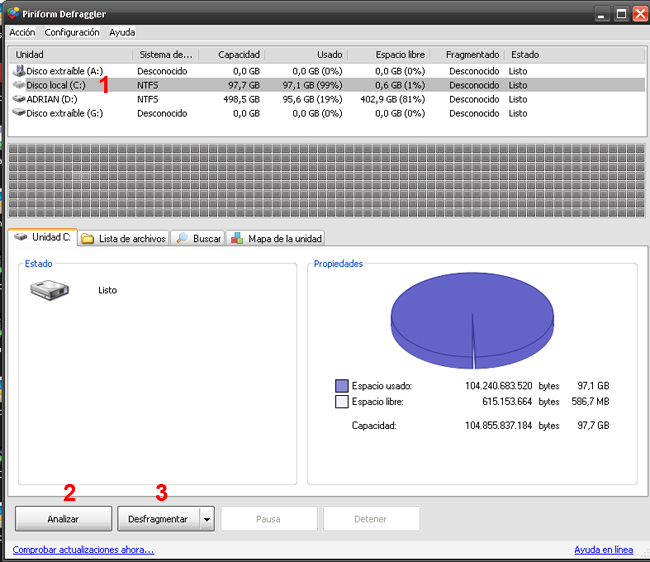650x562 pixels.
Task: Switch to Mapa de la unidad tab
Action: click(276, 238)
